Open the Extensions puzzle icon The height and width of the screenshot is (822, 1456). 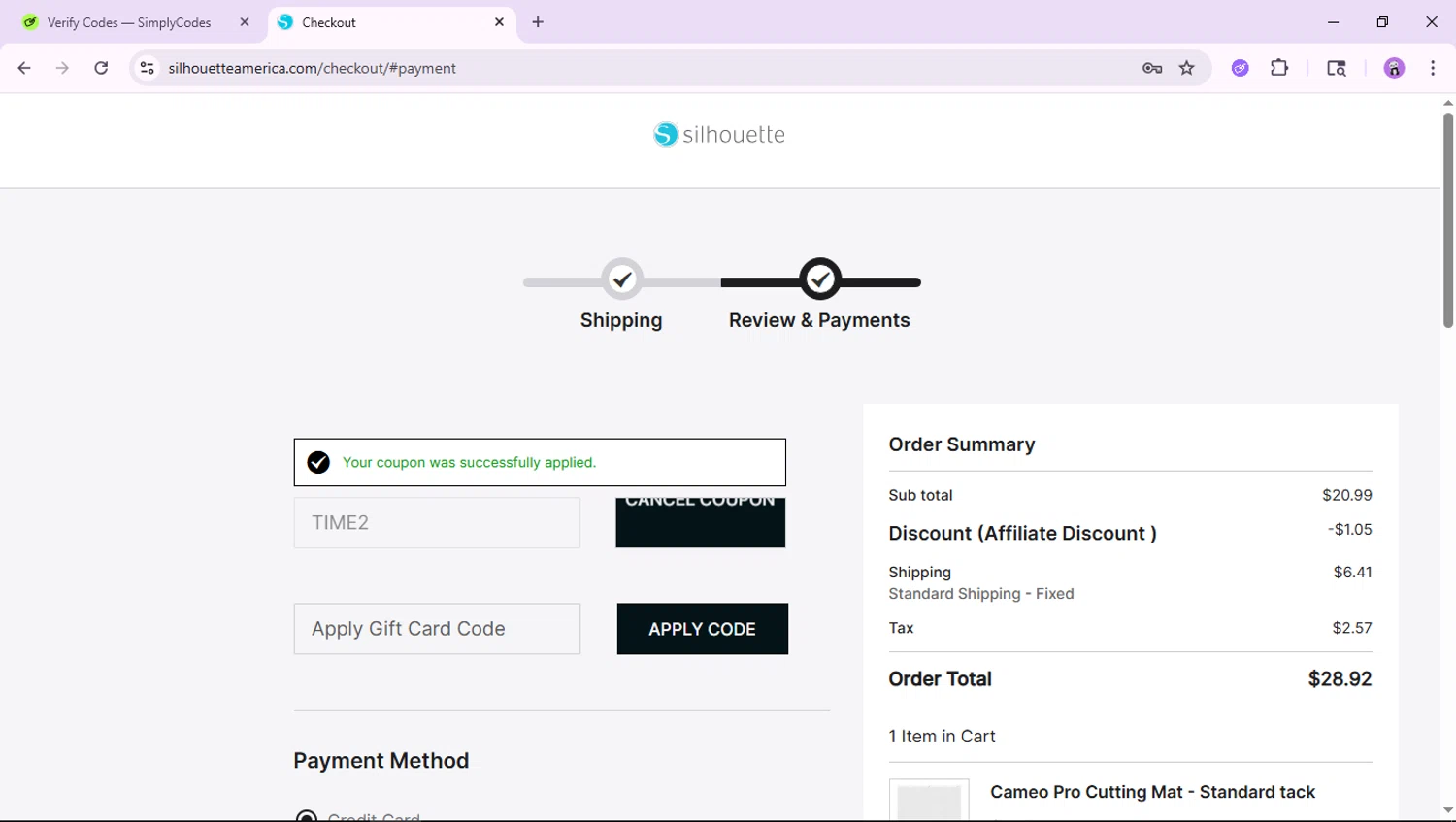coord(1279,68)
